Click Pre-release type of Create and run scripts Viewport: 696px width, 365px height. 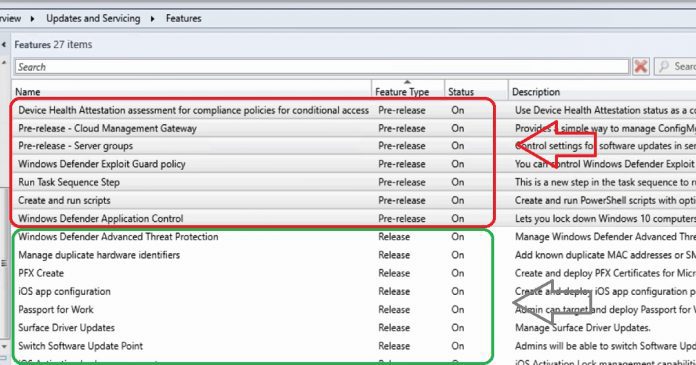click(402, 200)
